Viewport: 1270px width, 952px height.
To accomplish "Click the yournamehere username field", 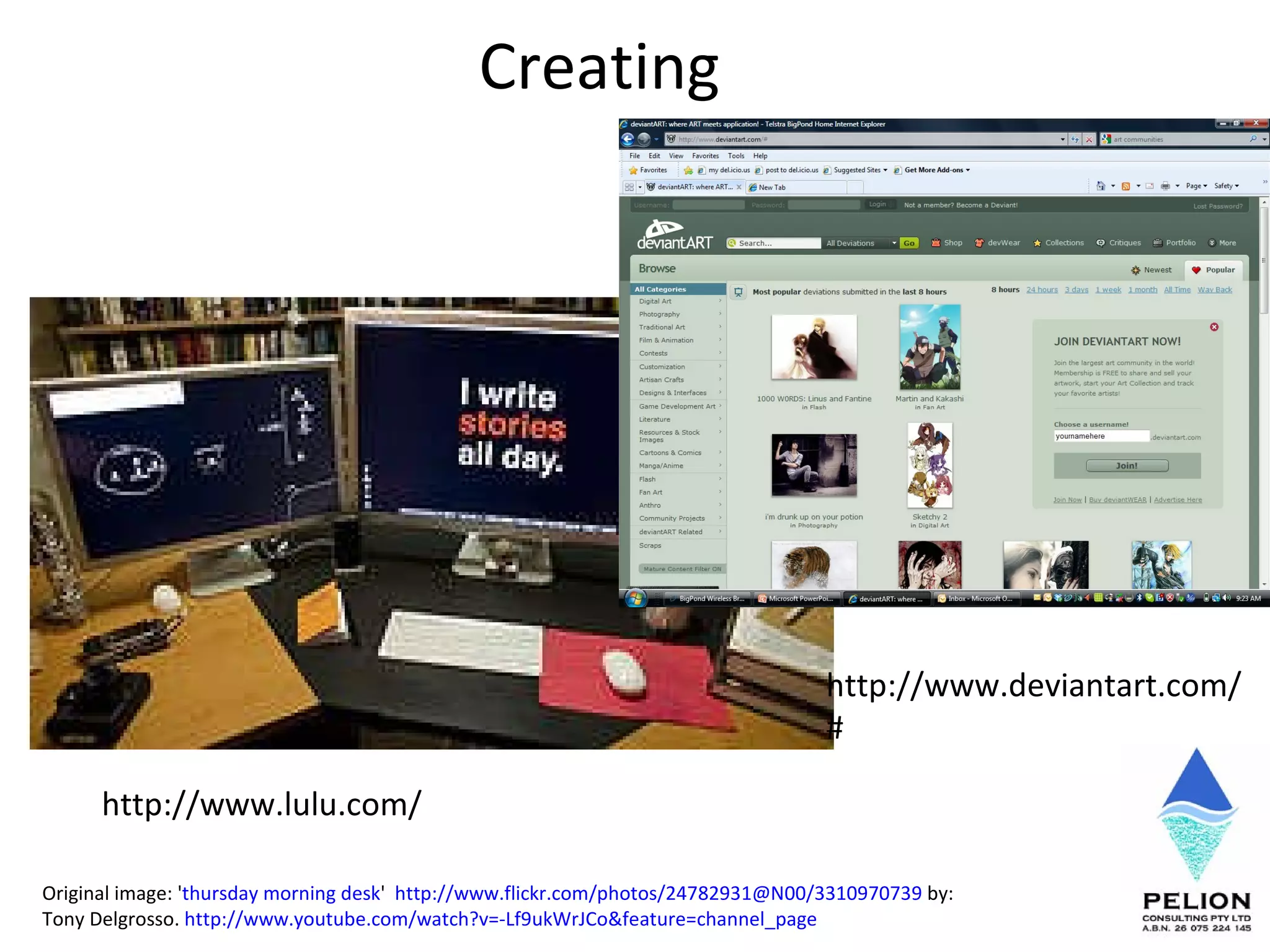I will (1101, 436).
